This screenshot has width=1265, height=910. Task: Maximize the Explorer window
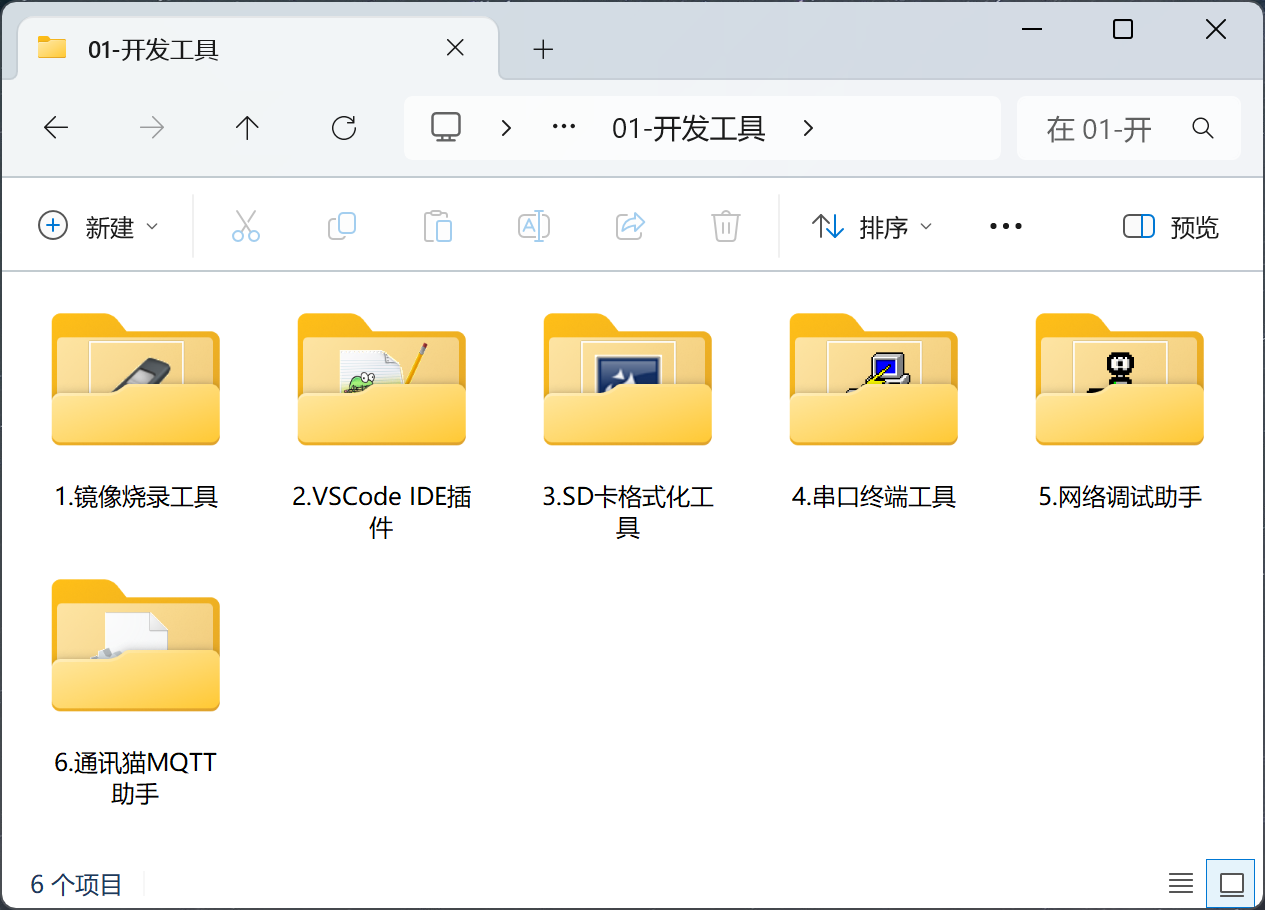[x=1123, y=29]
